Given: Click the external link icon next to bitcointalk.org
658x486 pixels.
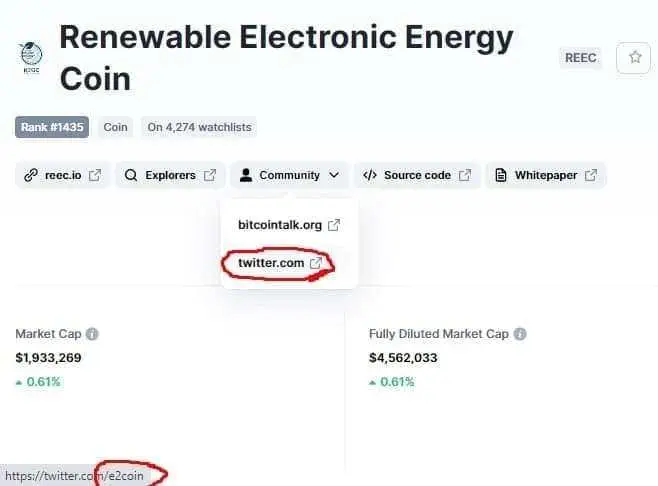Looking at the screenshot, I should click(x=334, y=225).
